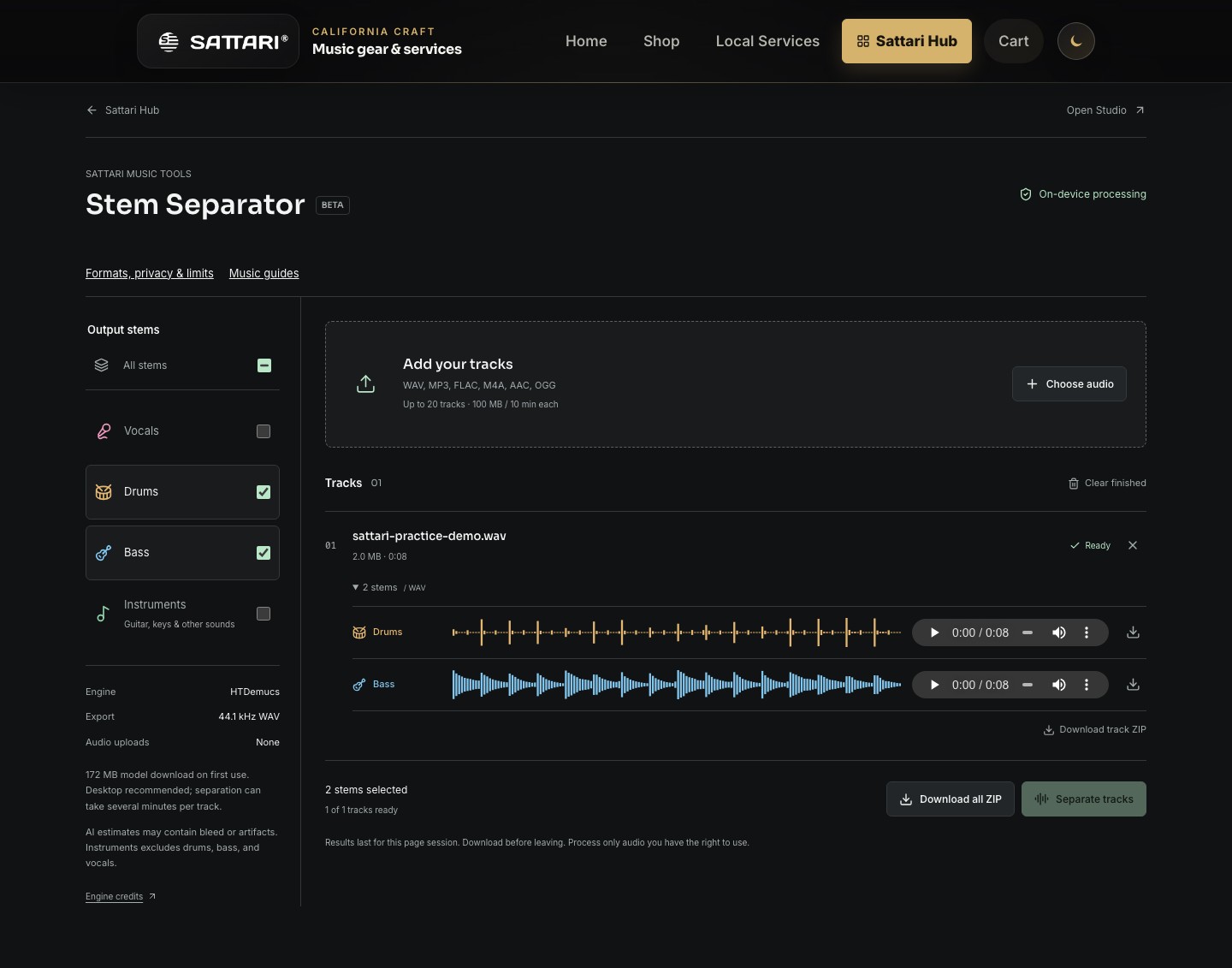The height and width of the screenshot is (968, 1232).
Task: Click the Instruments note icon
Action: (x=103, y=614)
